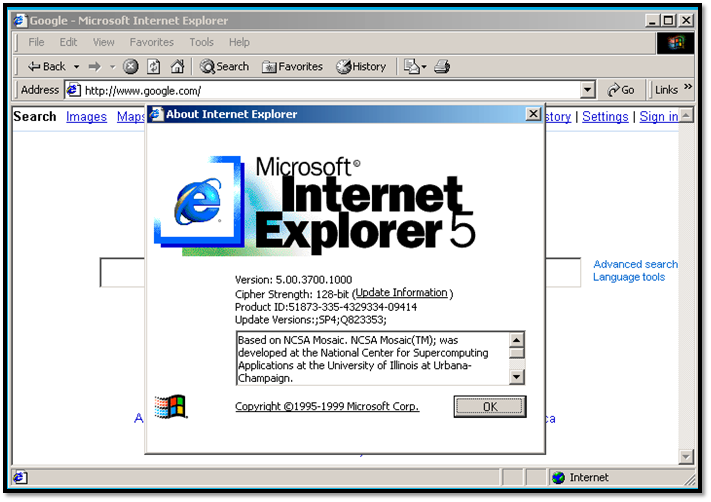
Task: Open Language tools link
Action: [628, 277]
